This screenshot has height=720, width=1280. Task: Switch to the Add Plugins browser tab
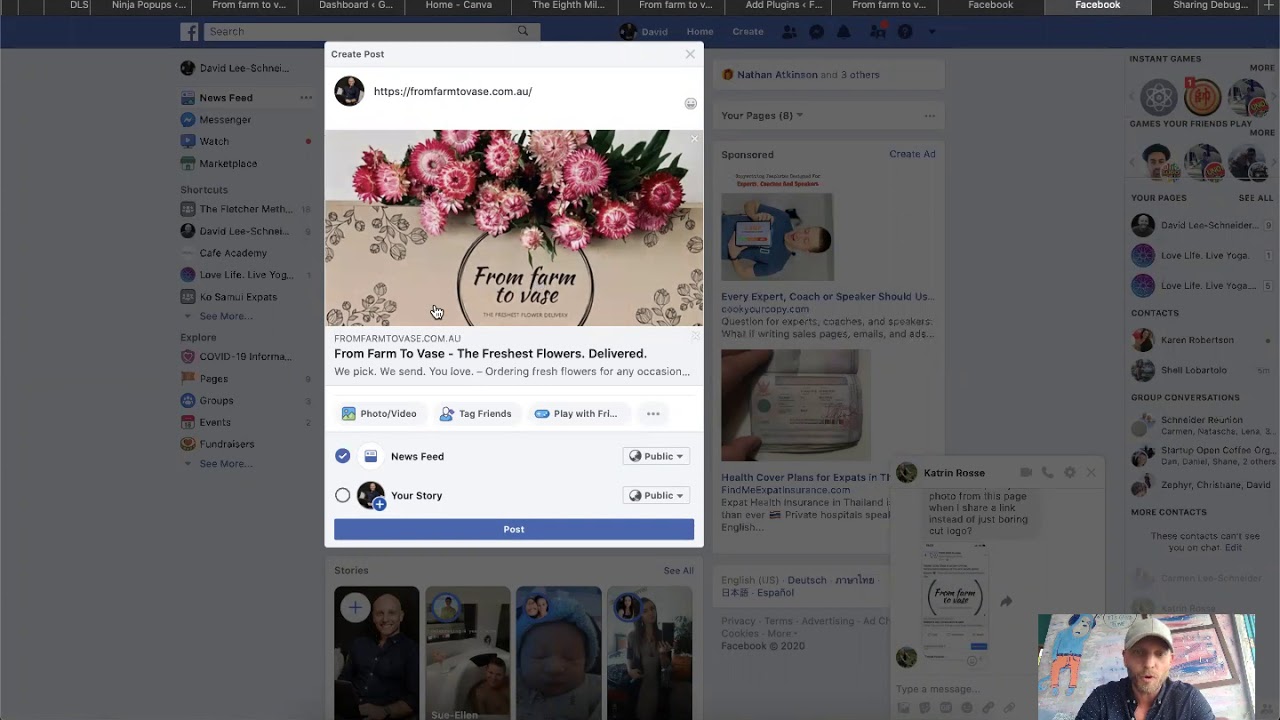pyautogui.click(x=784, y=5)
